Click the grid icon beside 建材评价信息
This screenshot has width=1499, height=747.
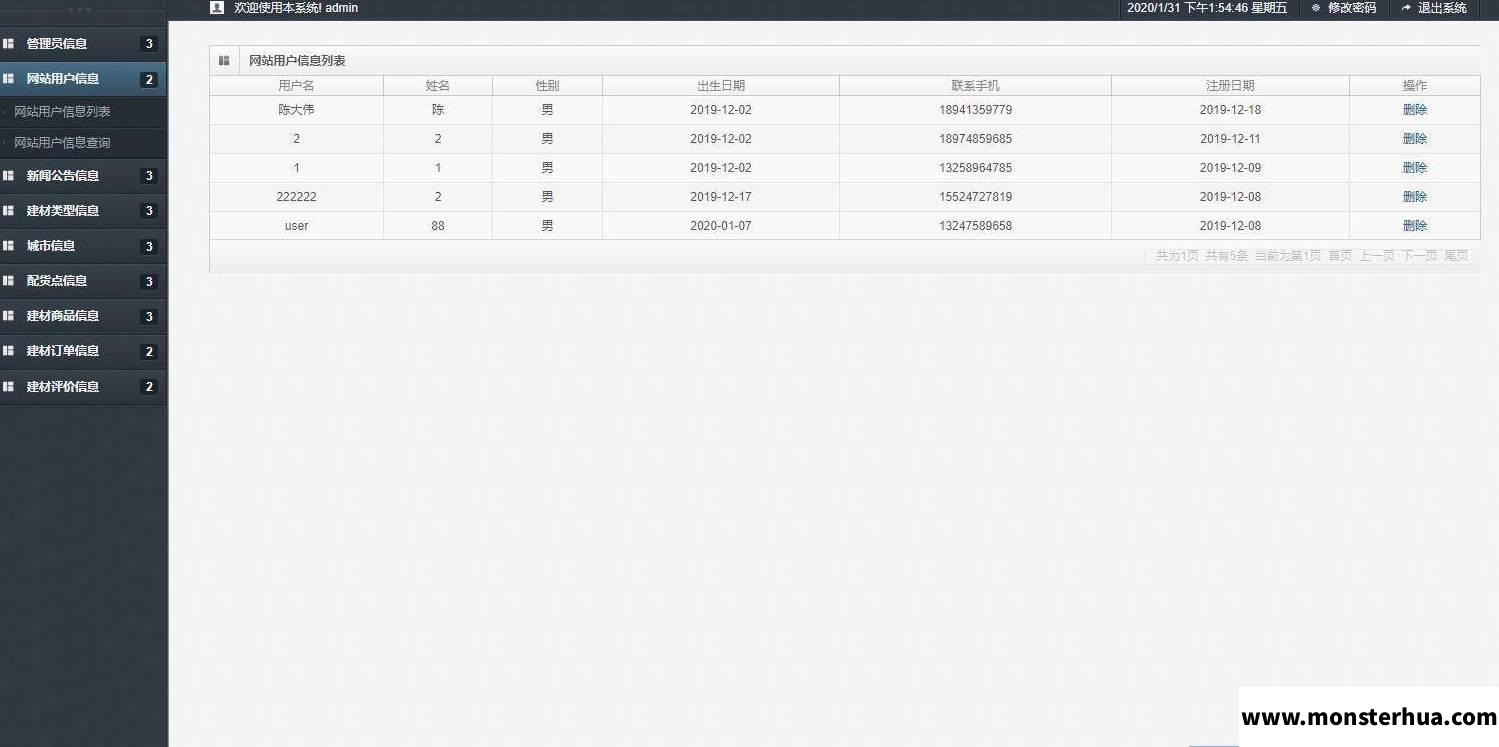pos(9,387)
